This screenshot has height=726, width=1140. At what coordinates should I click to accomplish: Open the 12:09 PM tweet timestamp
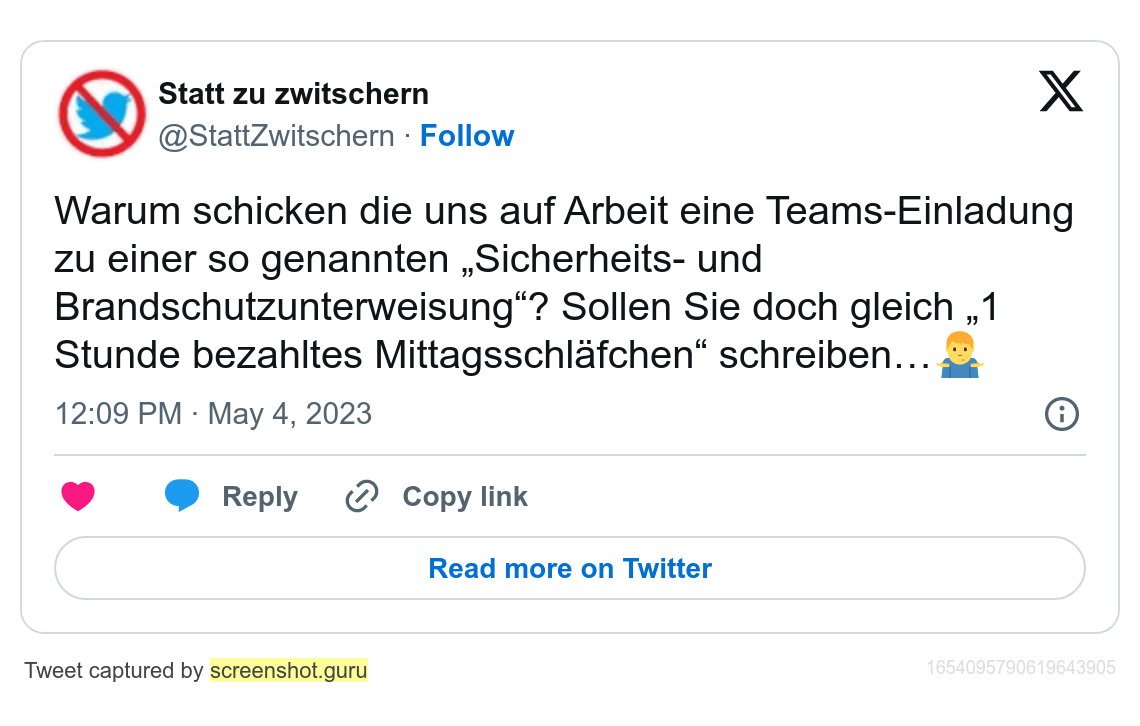point(118,413)
